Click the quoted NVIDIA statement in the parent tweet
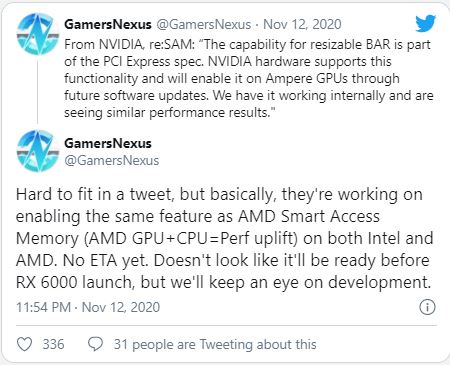Viewport: 450px width, 365px height. point(248,78)
